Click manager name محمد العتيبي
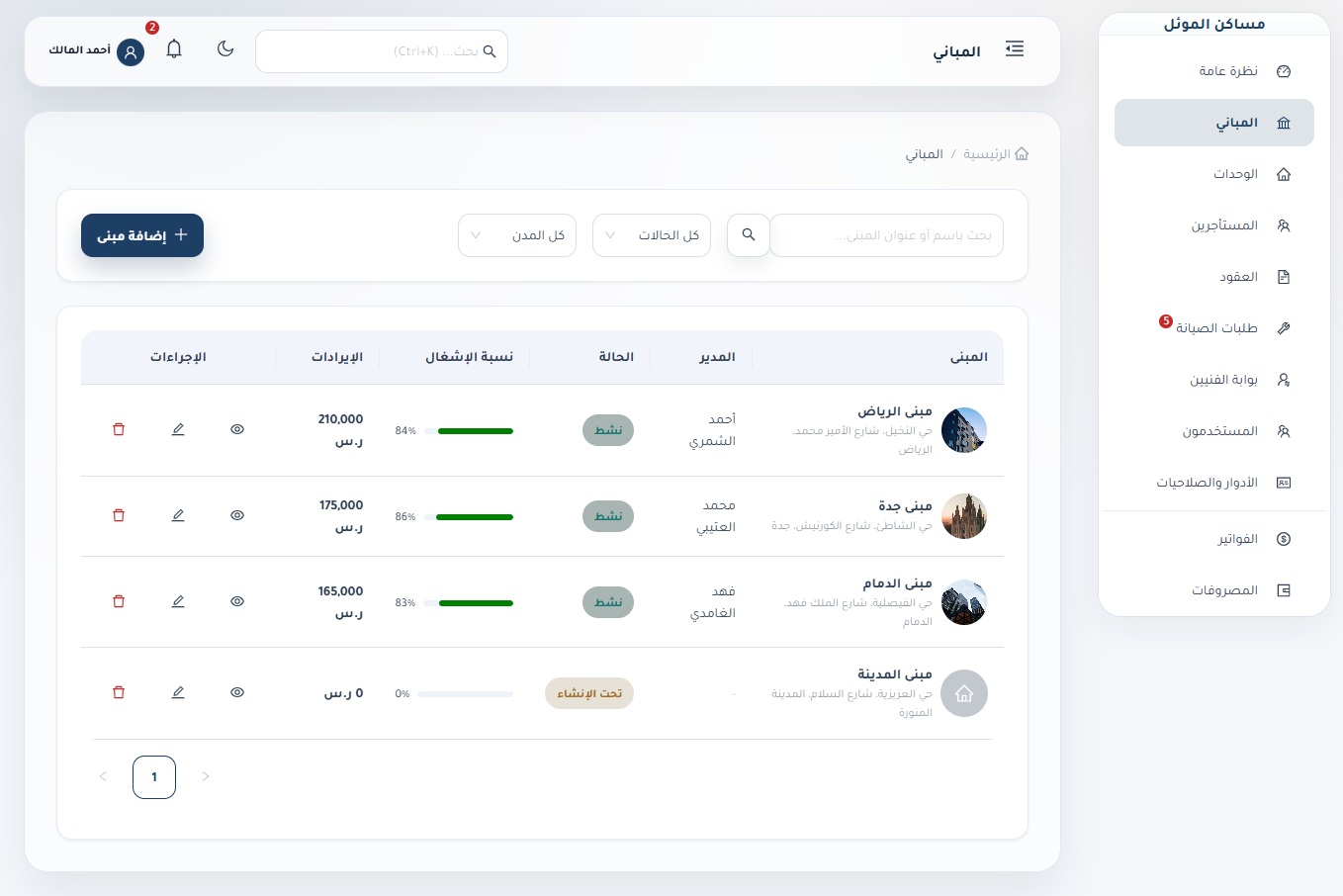This screenshot has height=896, width=1343. tap(716, 516)
